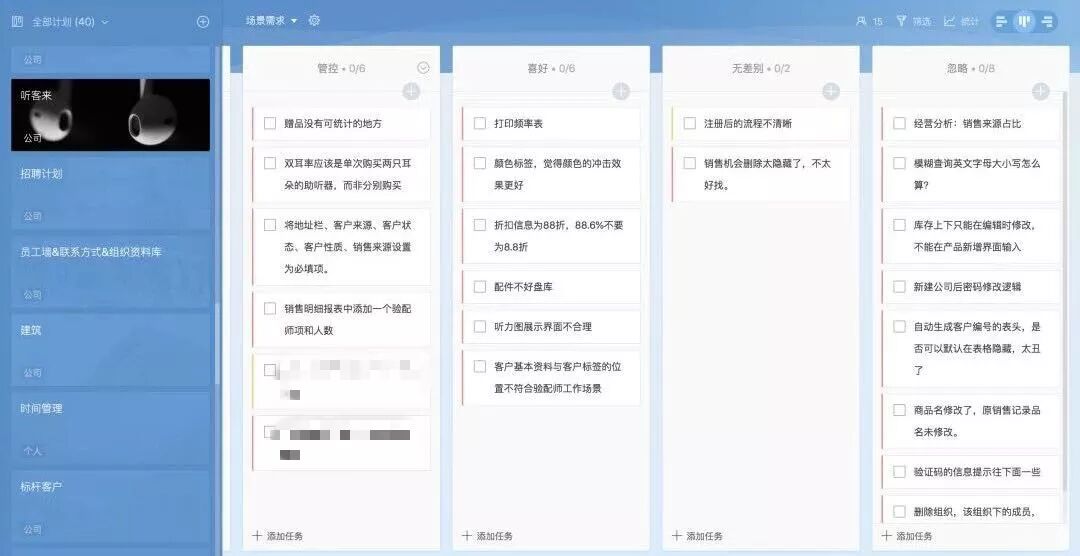The width and height of the screenshot is (1080, 556).
Task: Select the 听客来 plan thumbnail
Action: pos(110,114)
